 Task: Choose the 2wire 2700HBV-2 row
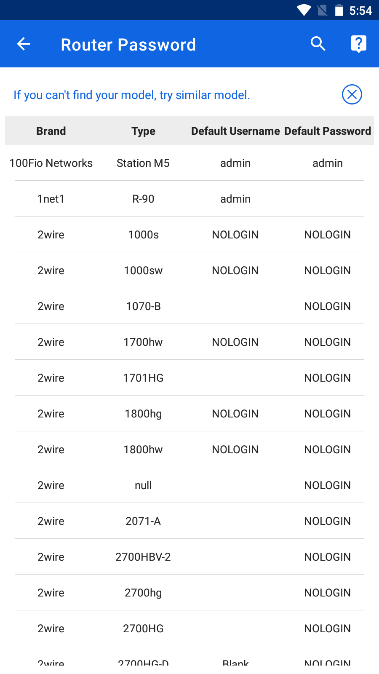point(190,557)
